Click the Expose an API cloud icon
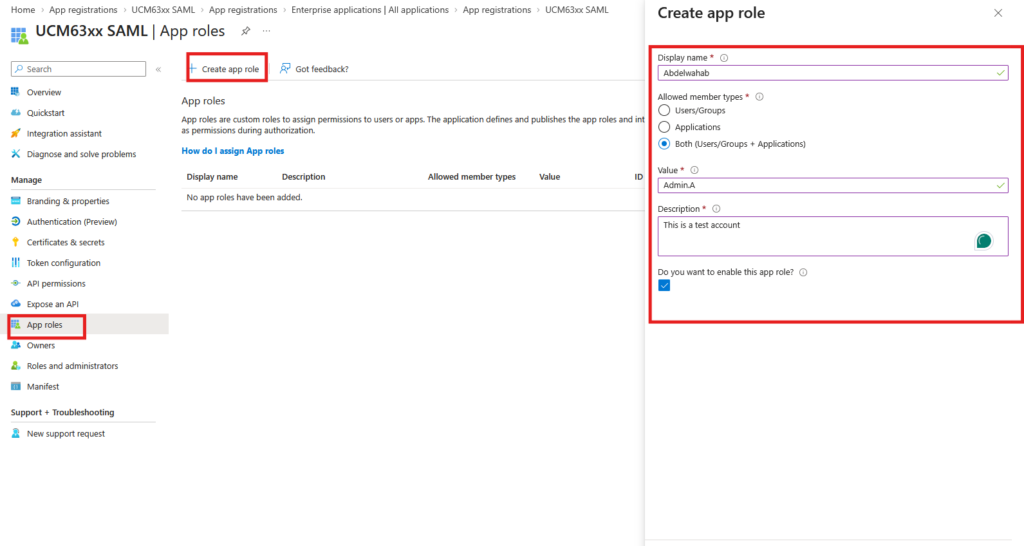The width and height of the screenshot is (1024, 546). (15, 304)
